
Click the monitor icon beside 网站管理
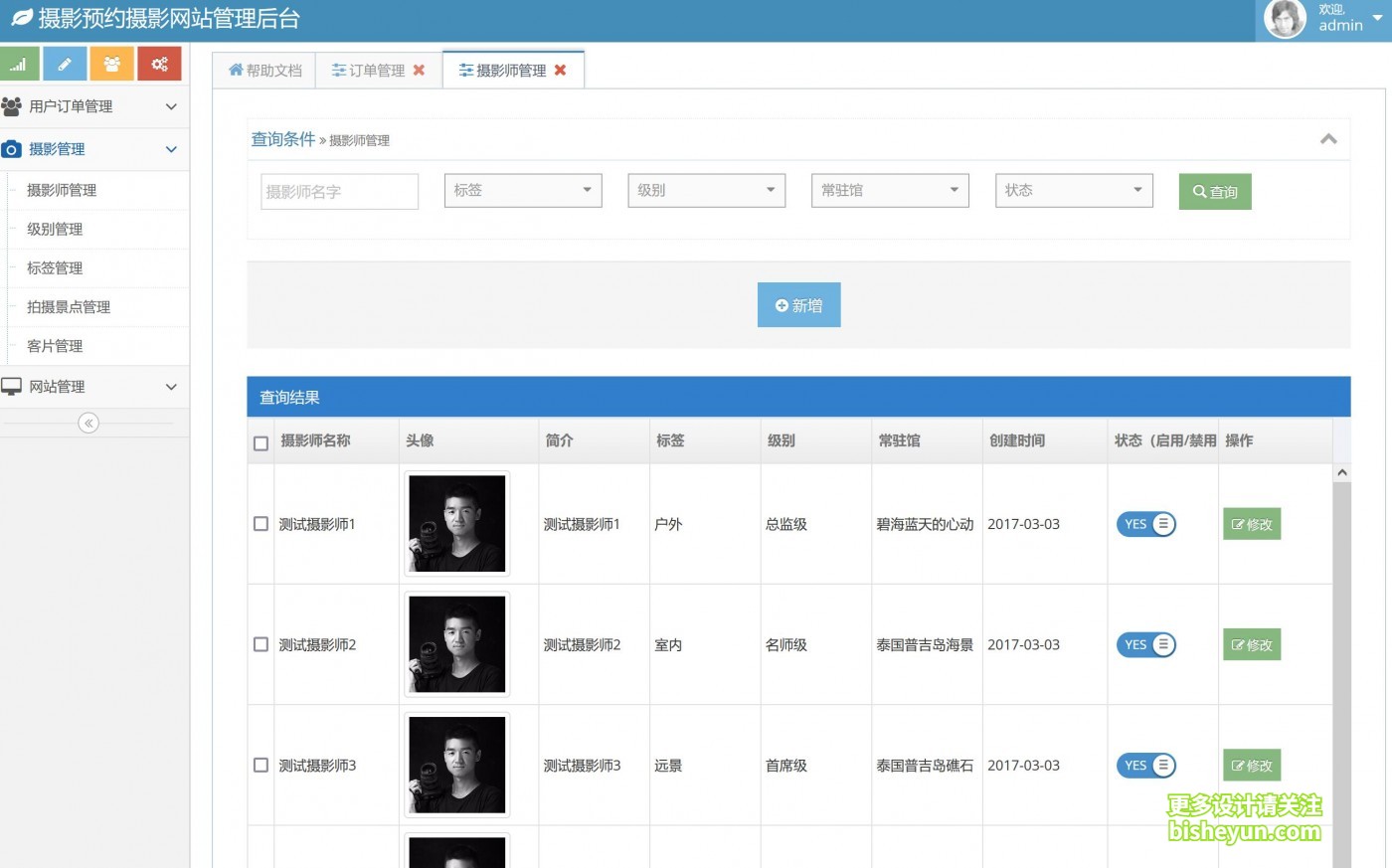(x=12, y=387)
